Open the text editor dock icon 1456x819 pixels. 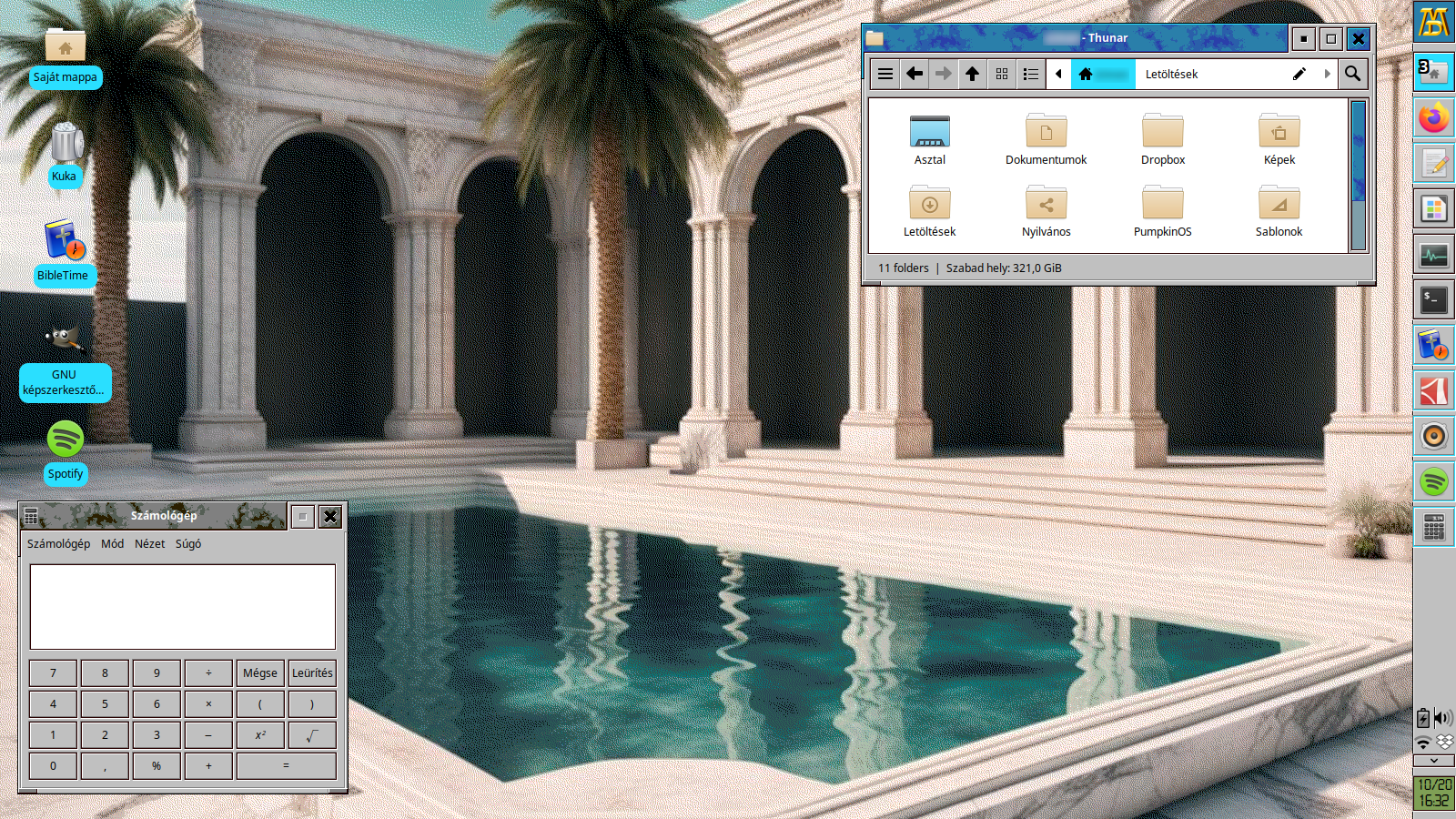point(1433,163)
